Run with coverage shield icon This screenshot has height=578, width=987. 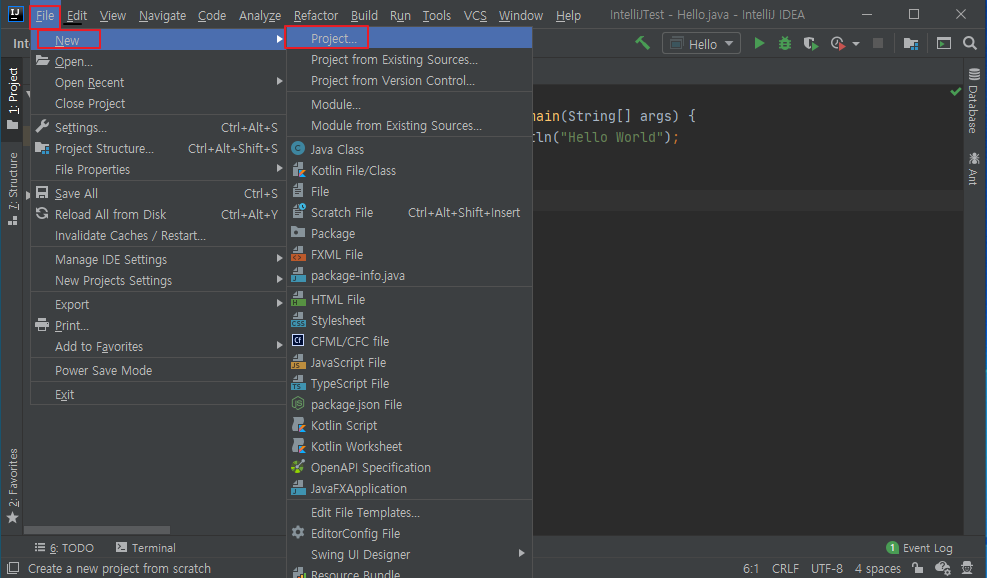[x=811, y=43]
